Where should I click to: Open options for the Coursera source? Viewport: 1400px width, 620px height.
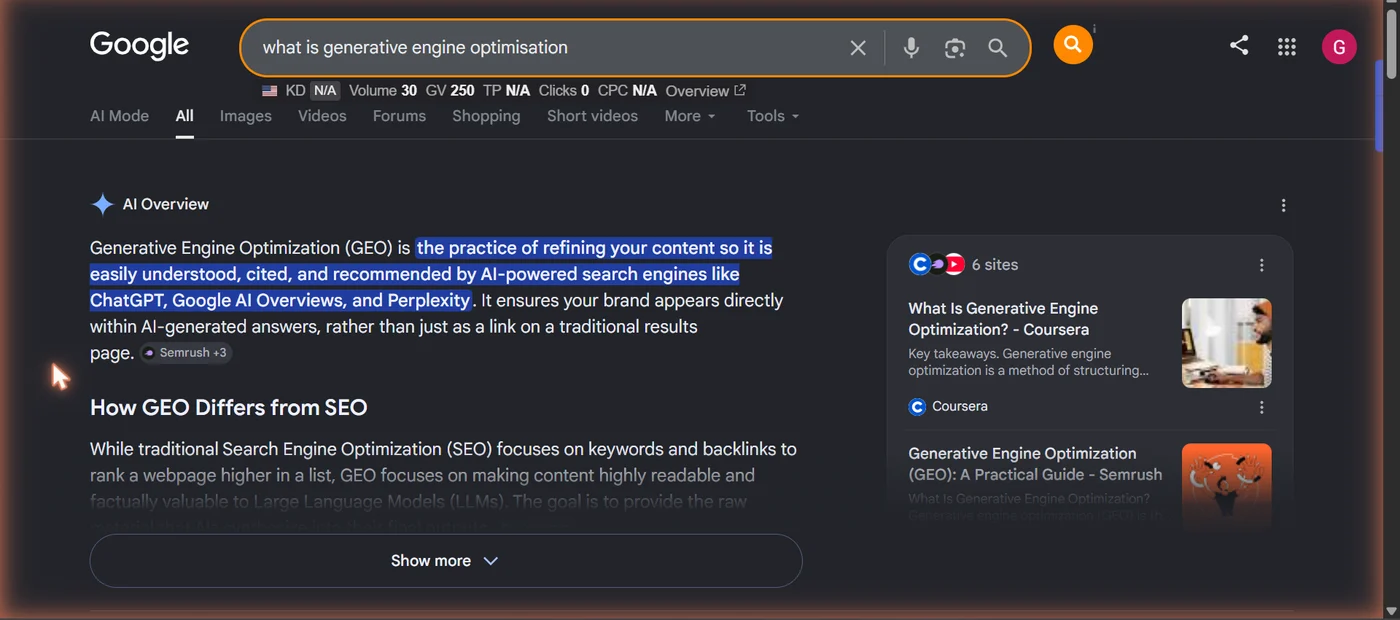pos(1262,407)
